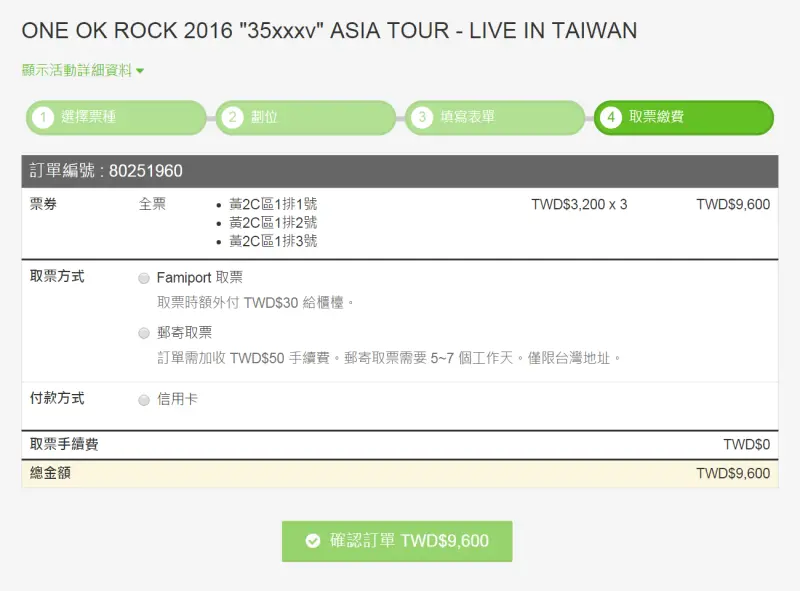Click the number 1 circle icon
The image size is (800, 591).
[43, 117]
